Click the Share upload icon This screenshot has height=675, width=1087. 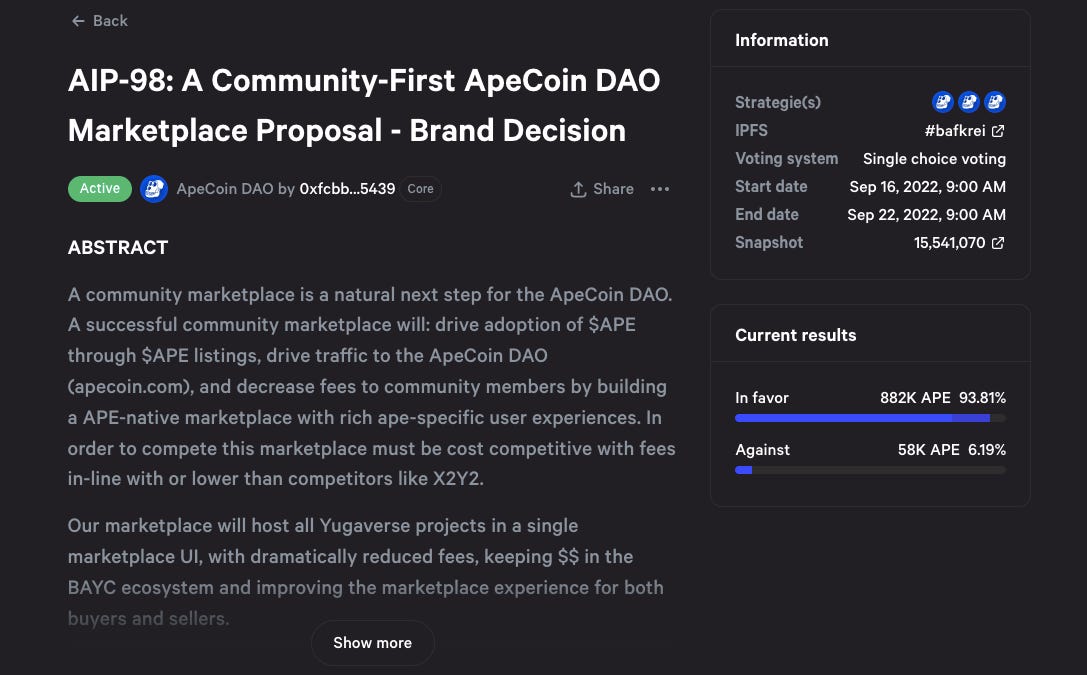(x=578, y=189)
